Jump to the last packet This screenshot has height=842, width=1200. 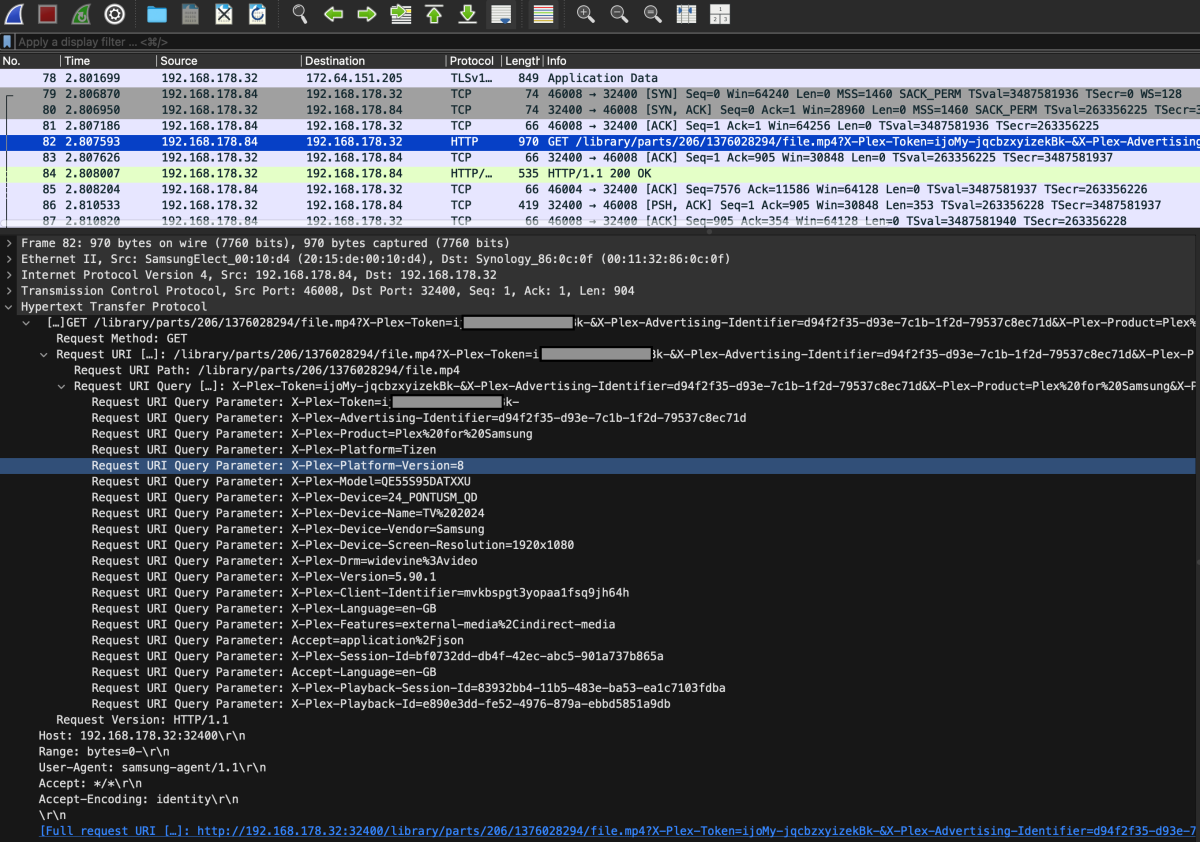point(467,14)
